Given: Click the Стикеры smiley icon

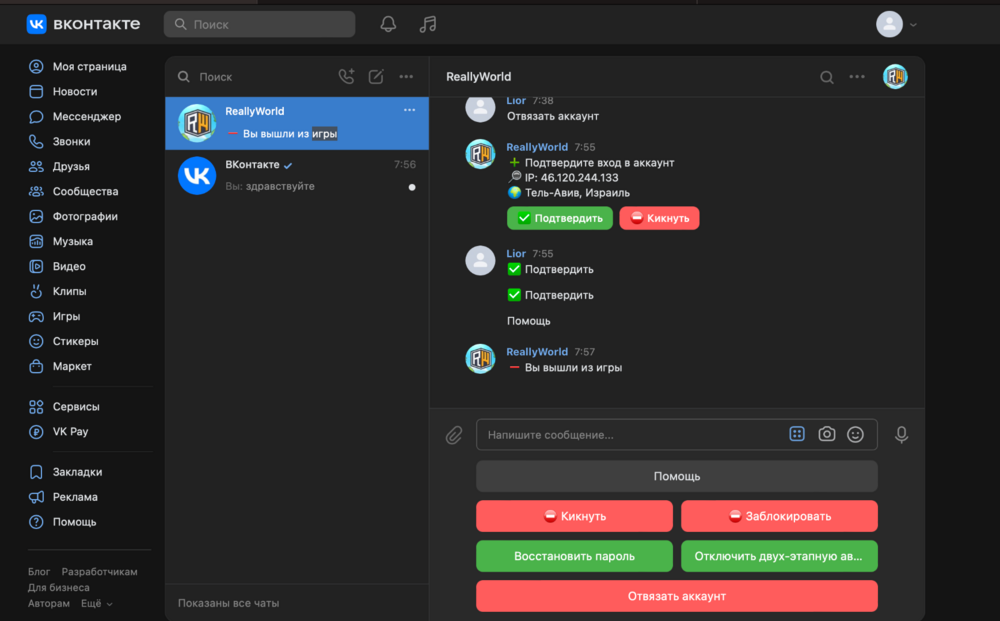Looking at the screenshot, I should [36, 341].
